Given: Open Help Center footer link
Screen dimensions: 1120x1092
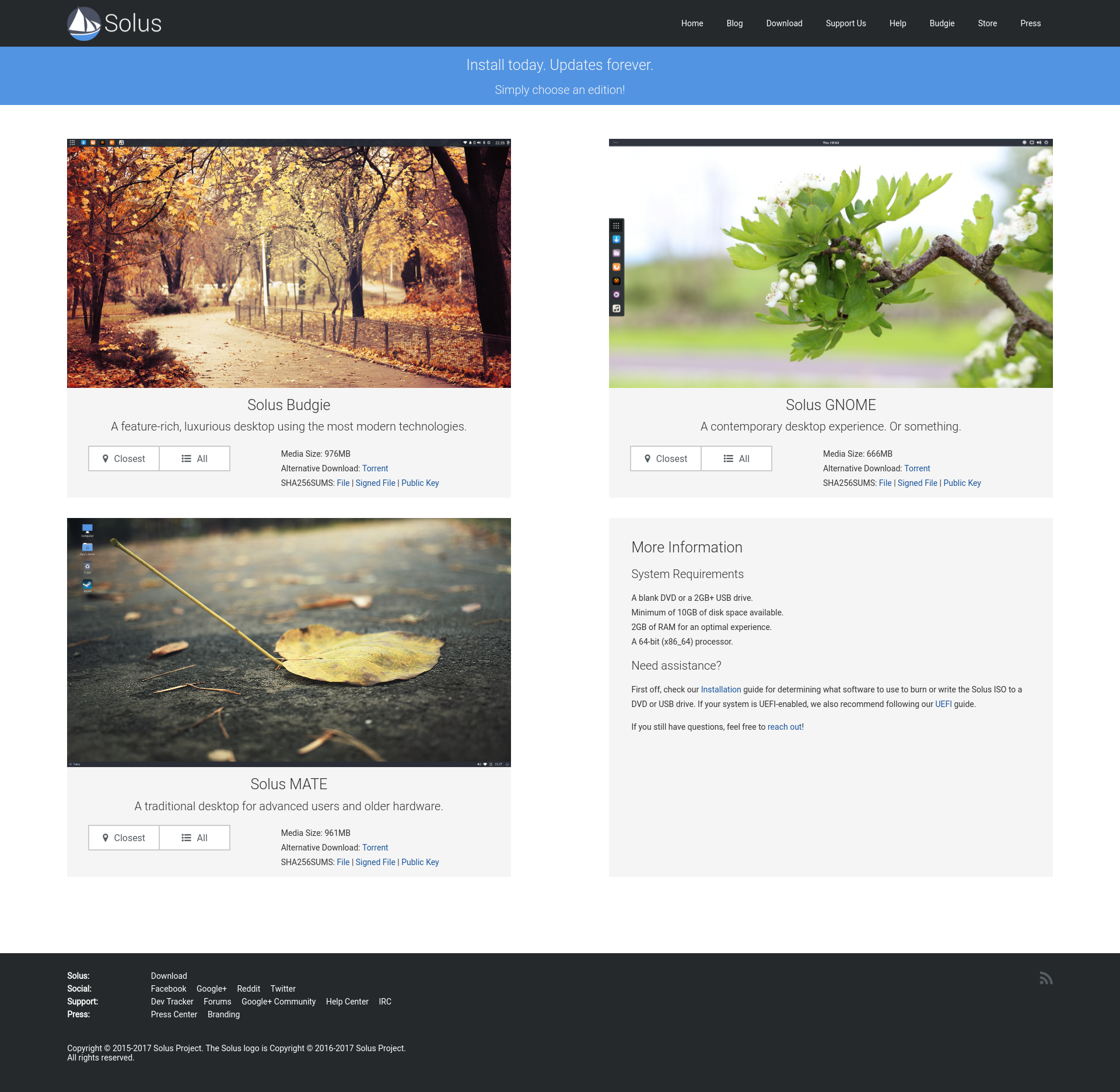Looking at the screenshot, I should pyautogui.click(x=347, y=1002).
